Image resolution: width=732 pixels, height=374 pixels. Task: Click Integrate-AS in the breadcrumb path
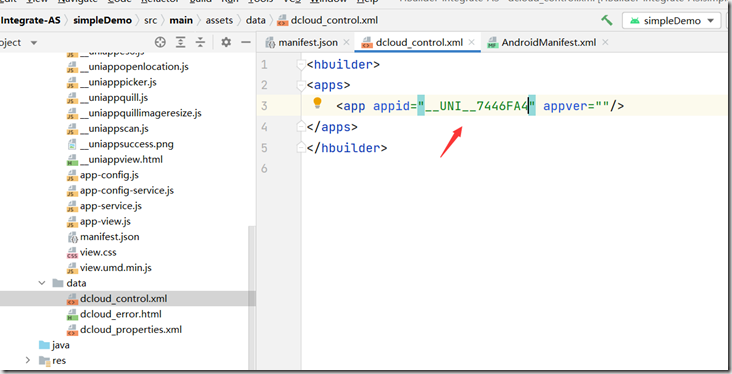(x=30, y=20)
